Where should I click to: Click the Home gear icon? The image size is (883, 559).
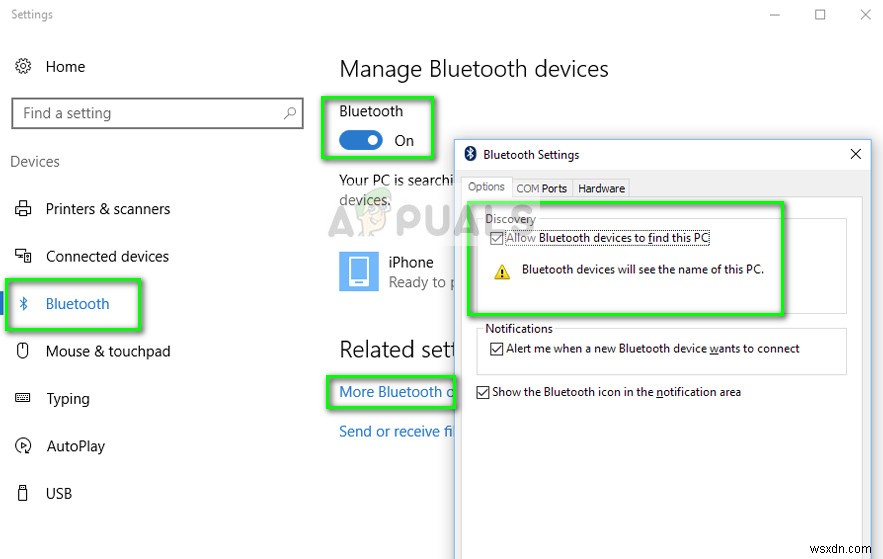23,66
